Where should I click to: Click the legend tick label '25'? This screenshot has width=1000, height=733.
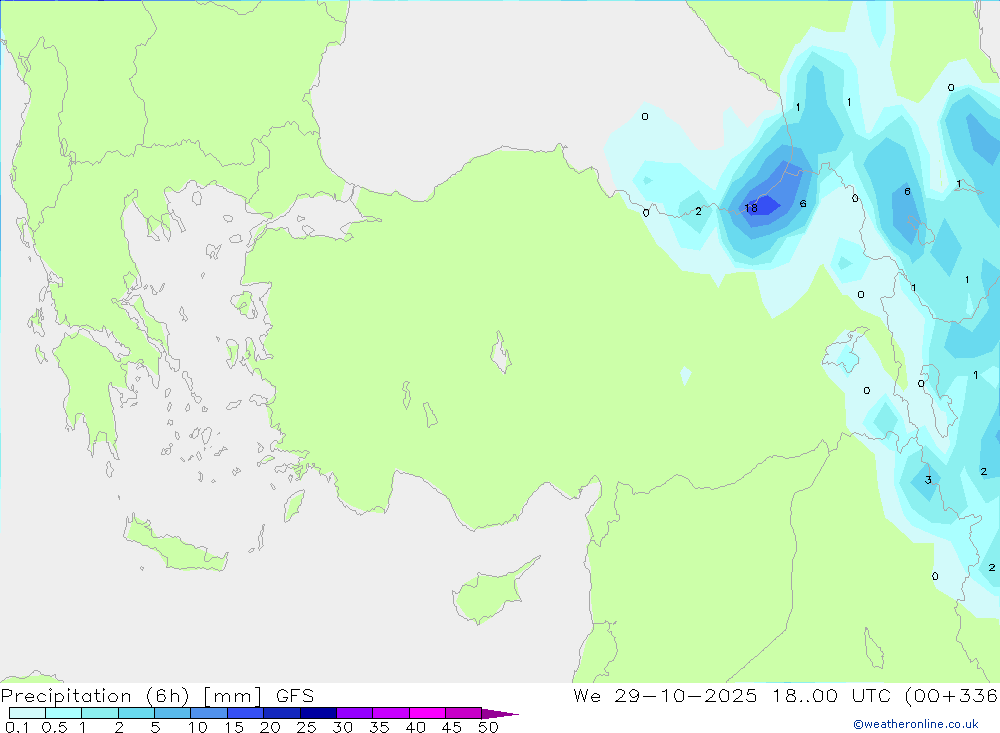click(x=307, y=727)
